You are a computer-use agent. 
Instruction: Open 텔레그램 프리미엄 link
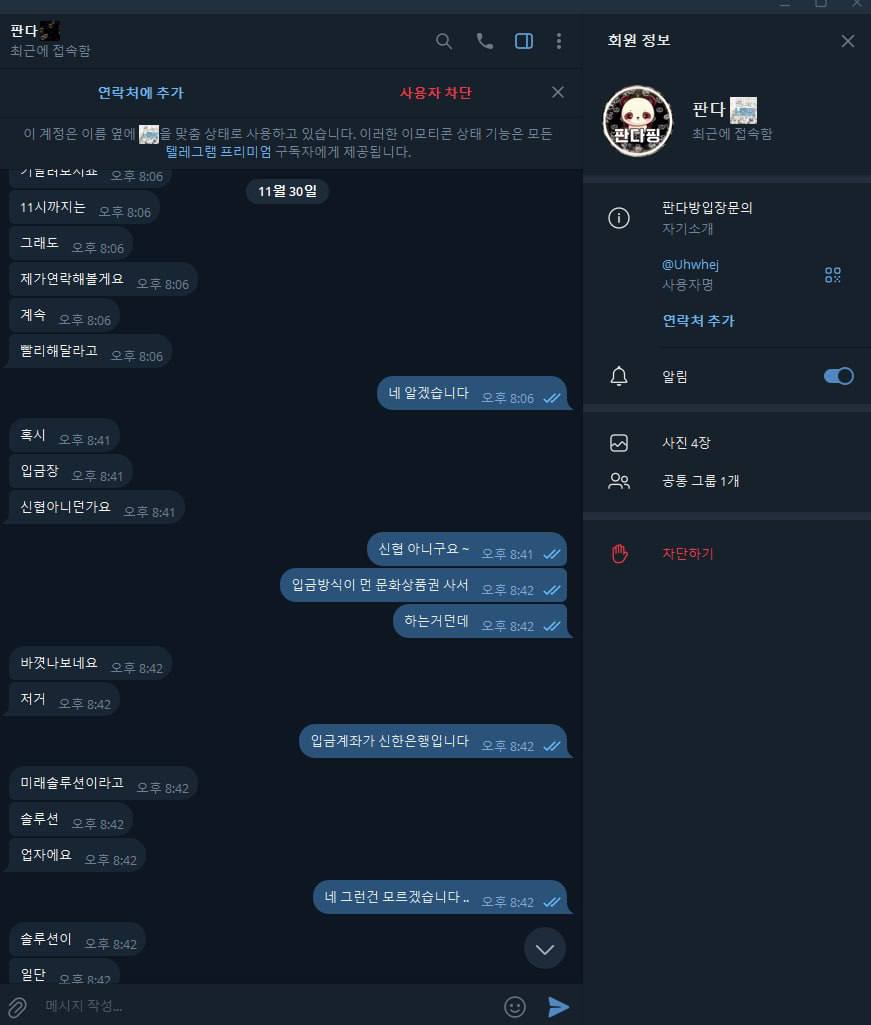(218, 152)
